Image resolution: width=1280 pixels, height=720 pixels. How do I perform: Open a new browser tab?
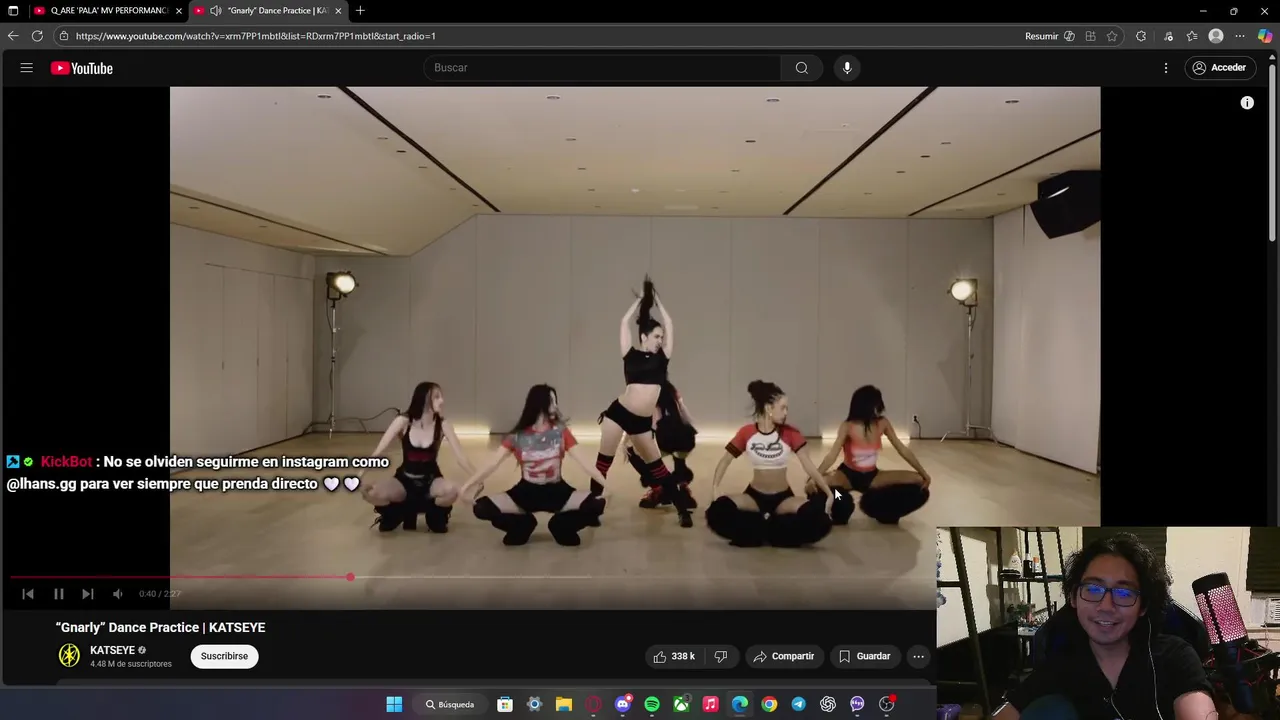click(360, 11)
